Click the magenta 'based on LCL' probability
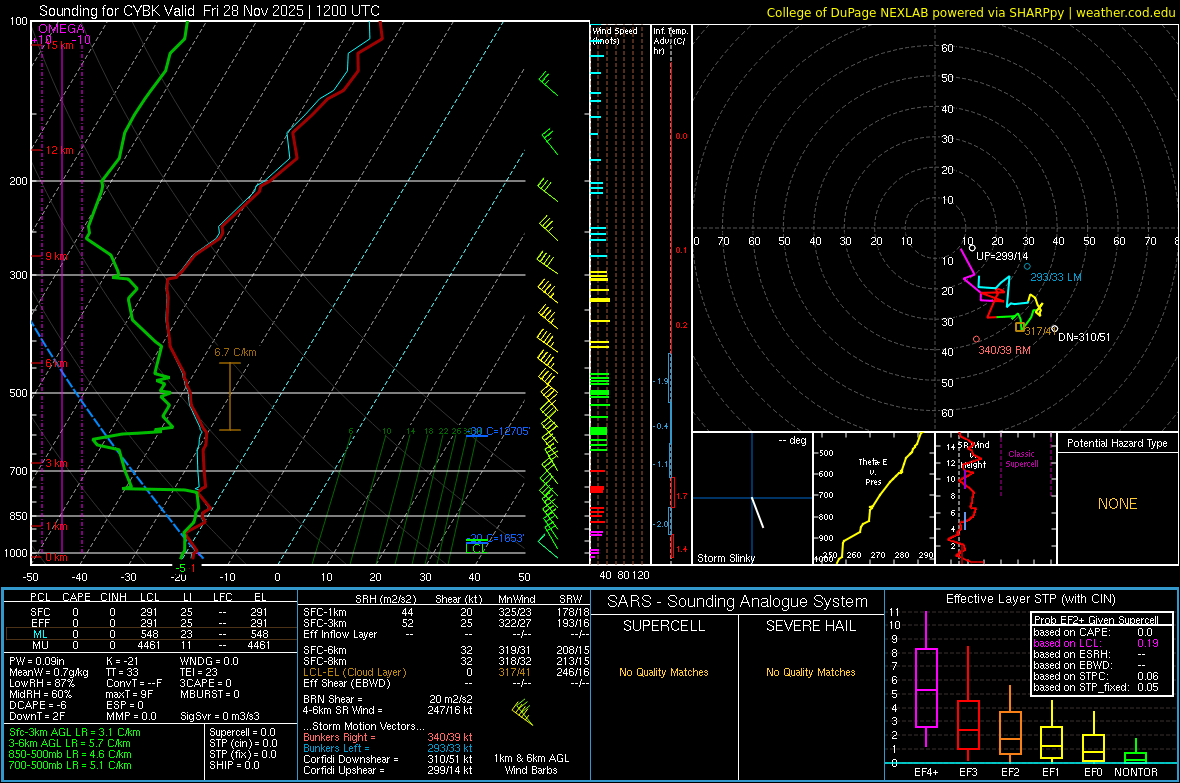 click(x=1096, y=643)
